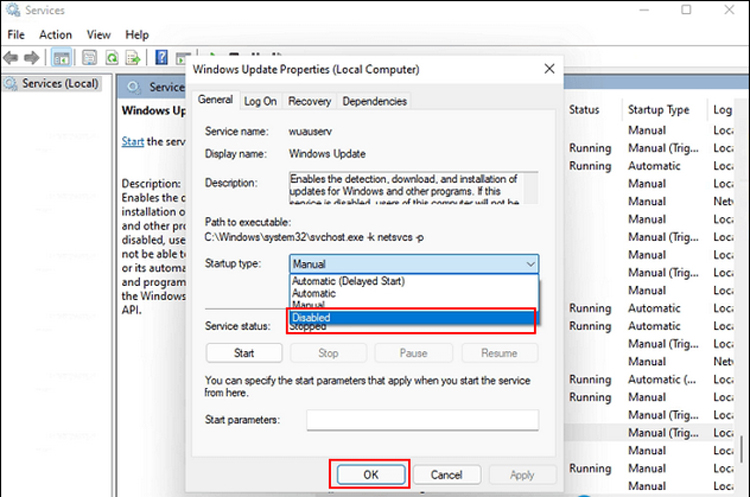Click the Forward arrow toolbar icon
Screen dimensions: 750x497
(x=32, y=58)
